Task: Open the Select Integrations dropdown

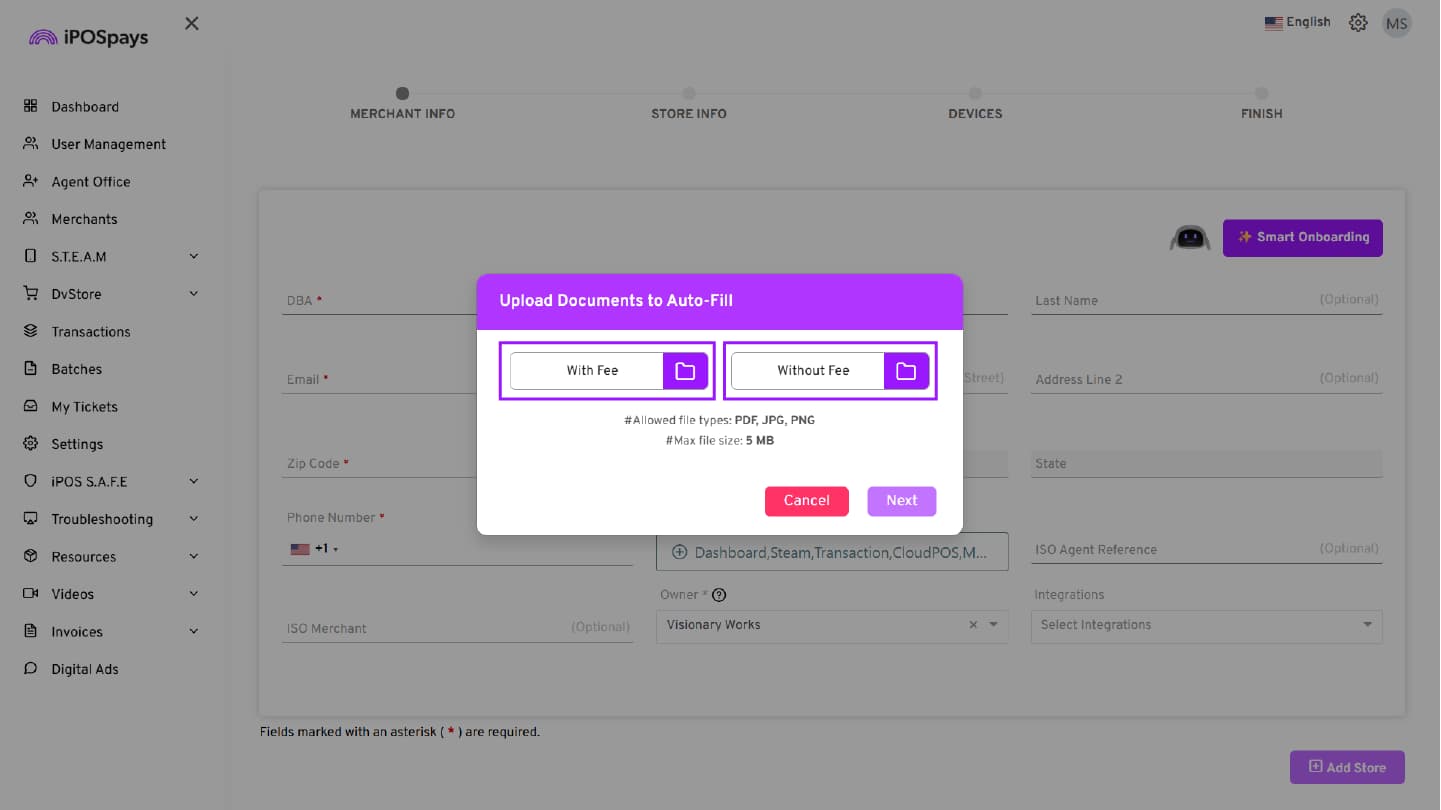Action: (x=1206, y=626)
